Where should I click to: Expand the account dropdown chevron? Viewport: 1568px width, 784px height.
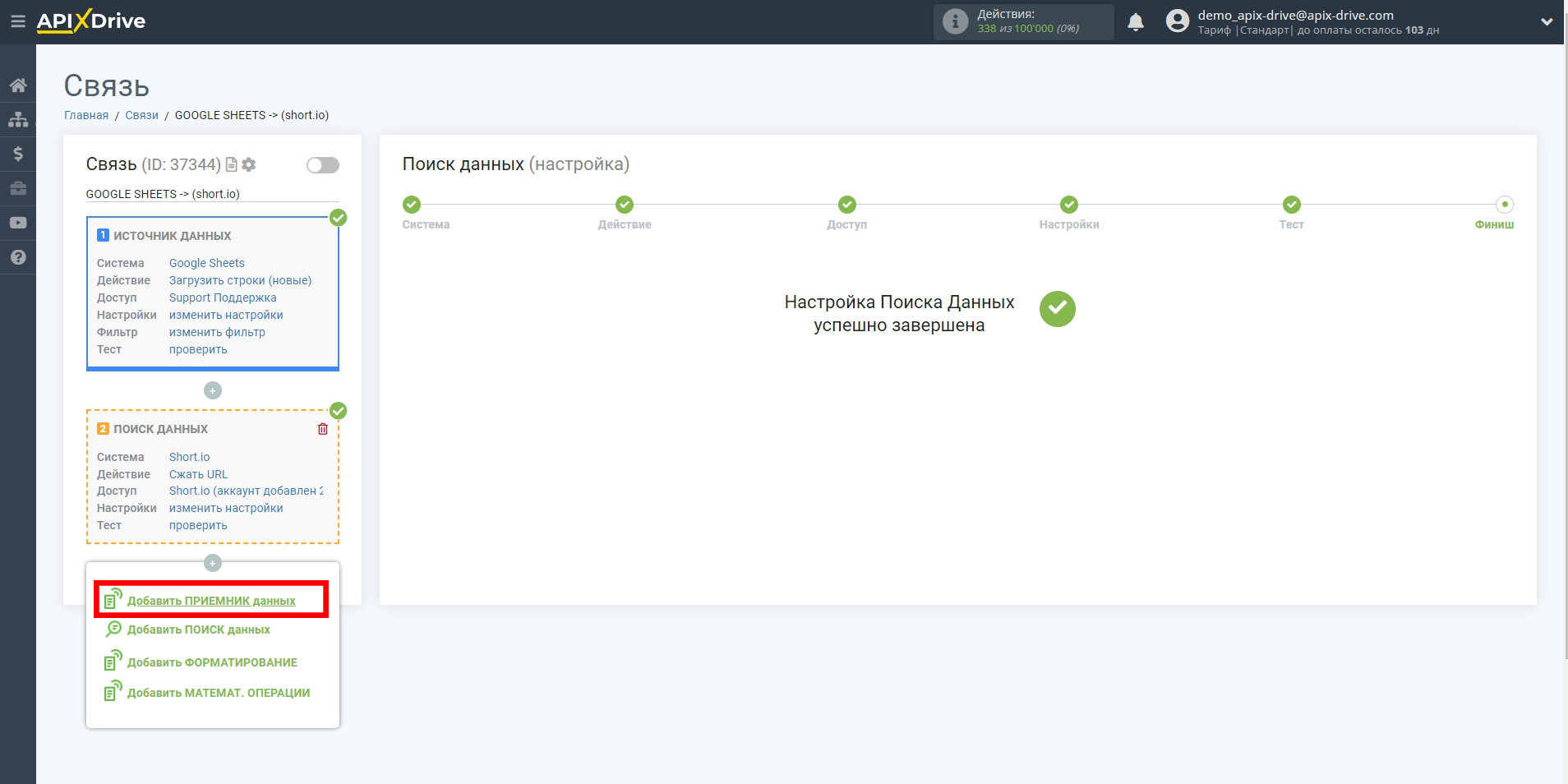point(1547,22)
